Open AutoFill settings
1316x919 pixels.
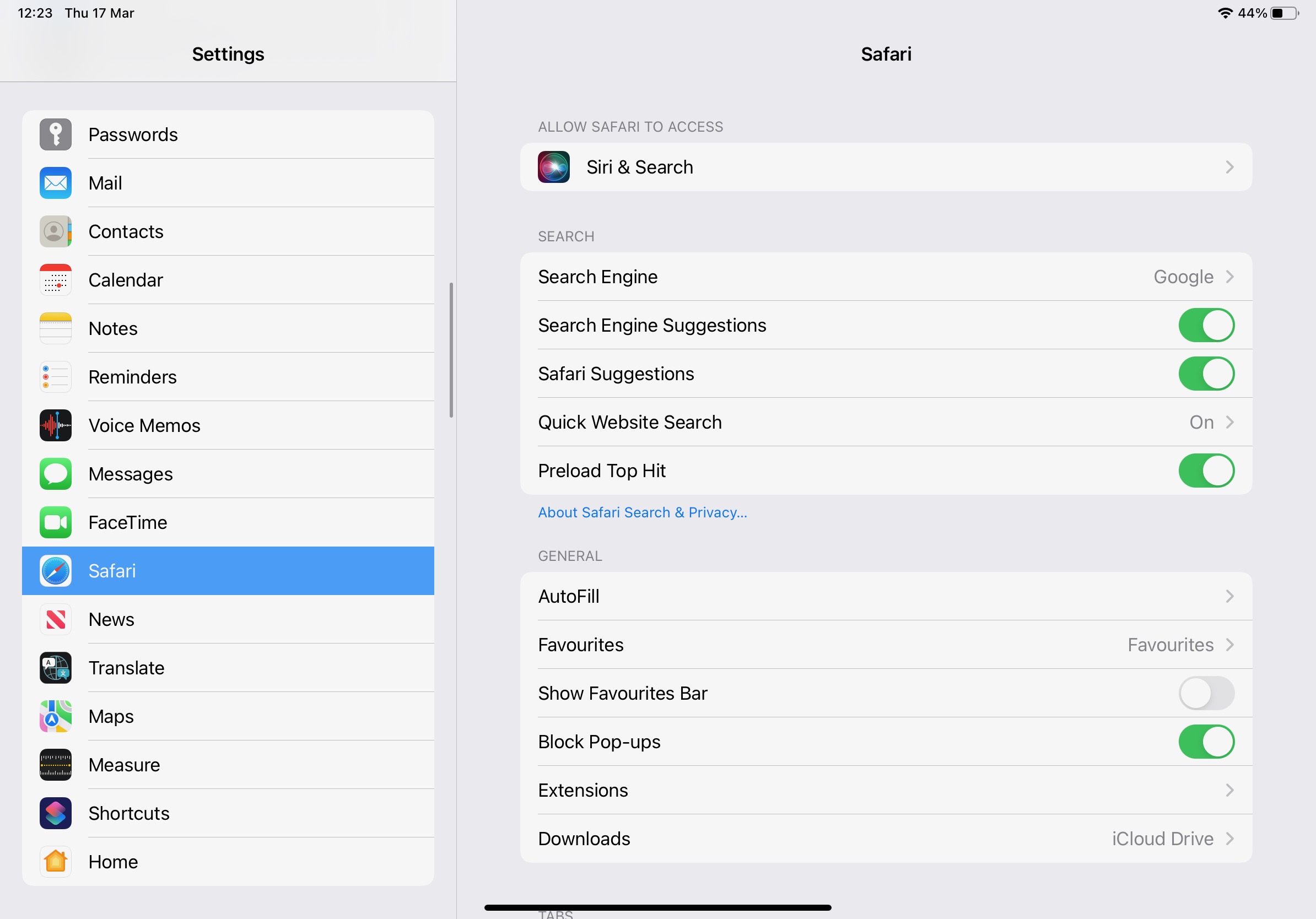[x=886, y=596]
